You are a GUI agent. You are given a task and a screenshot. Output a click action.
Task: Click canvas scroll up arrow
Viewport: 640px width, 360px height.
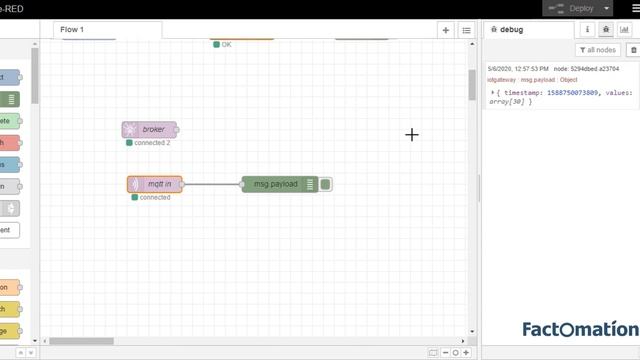[472, 44]
